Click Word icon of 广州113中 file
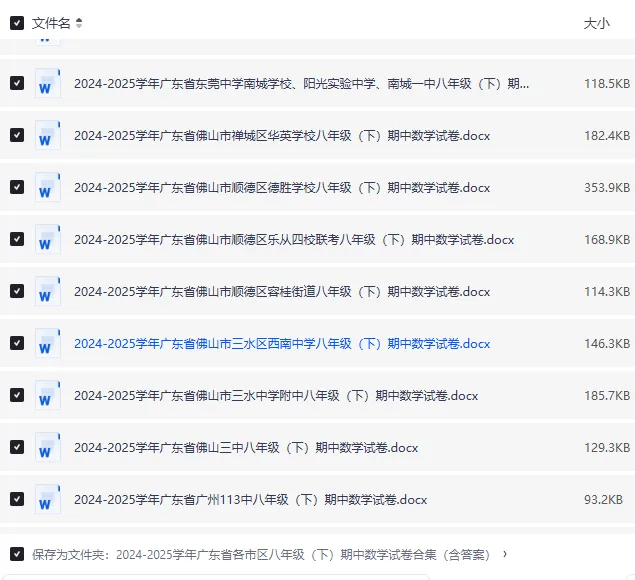Image resolution: width=635 pixels, height=580 pixels. [48, 499]
